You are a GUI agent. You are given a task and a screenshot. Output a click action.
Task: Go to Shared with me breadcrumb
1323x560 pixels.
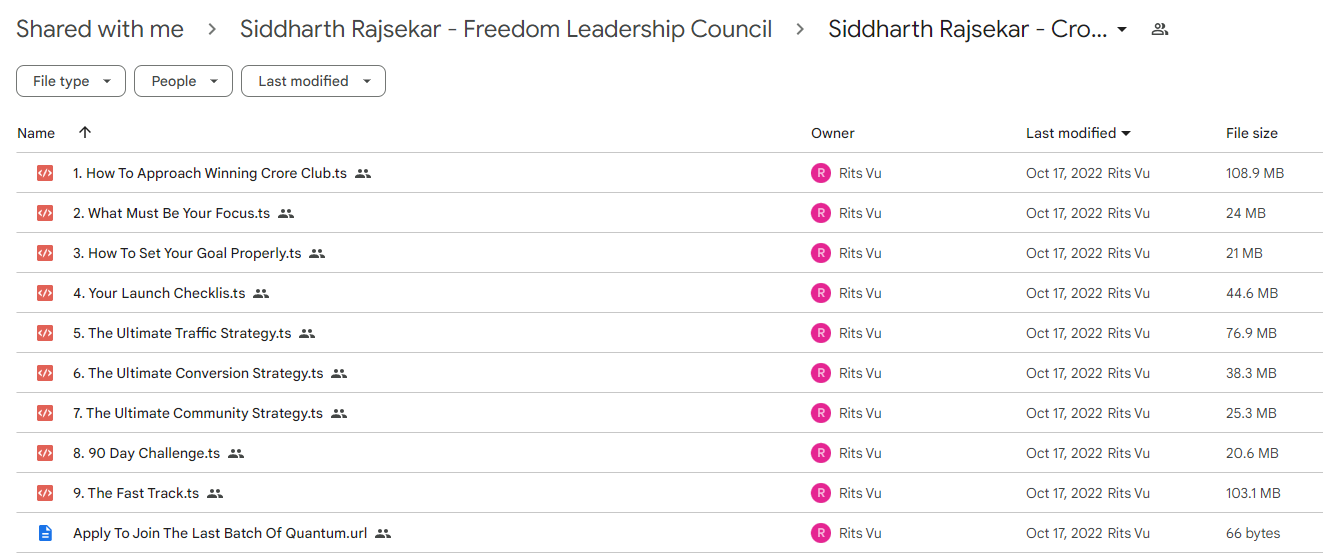click(100, 29)
